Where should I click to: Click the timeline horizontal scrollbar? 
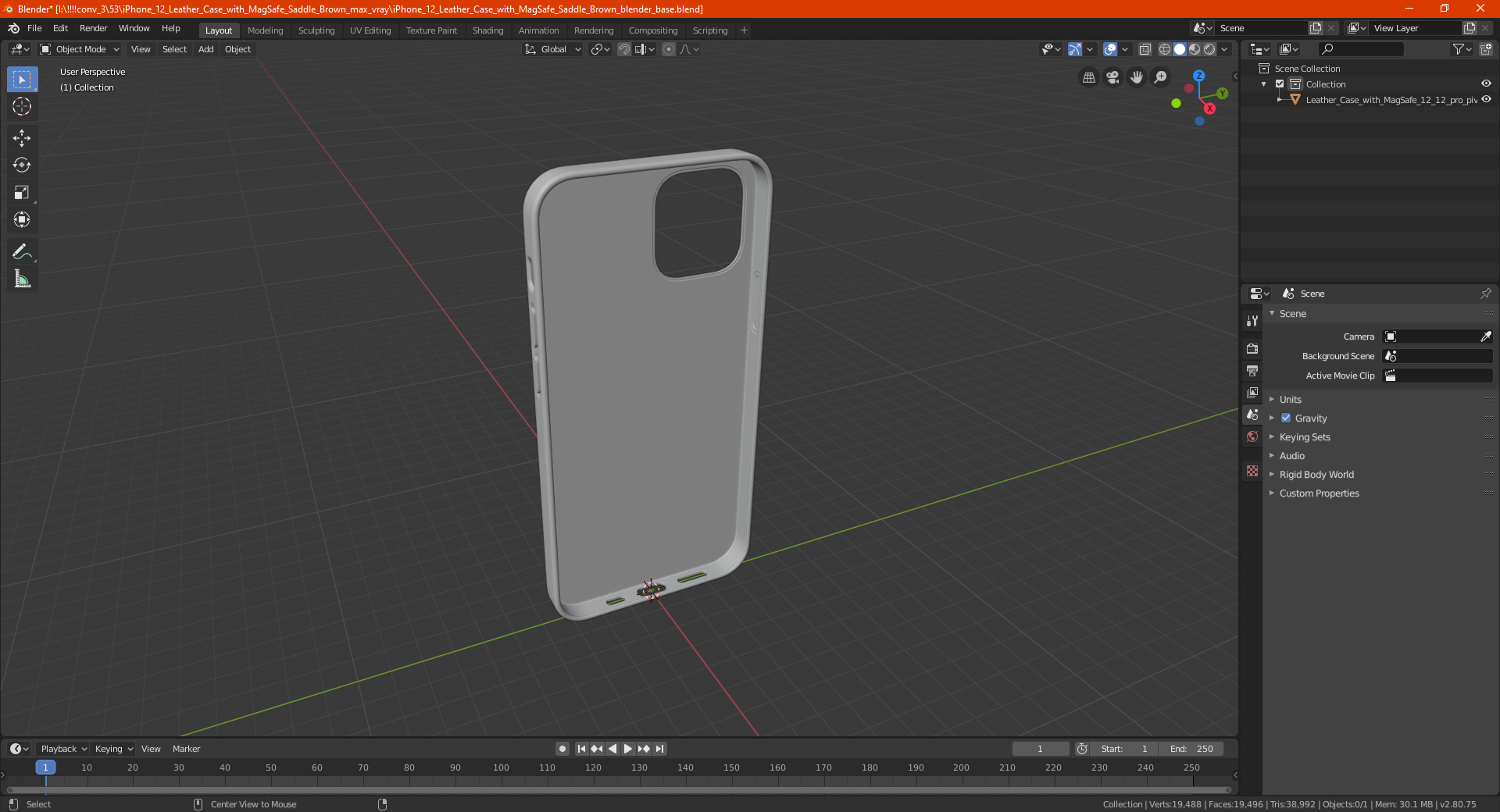coord(619,790)
